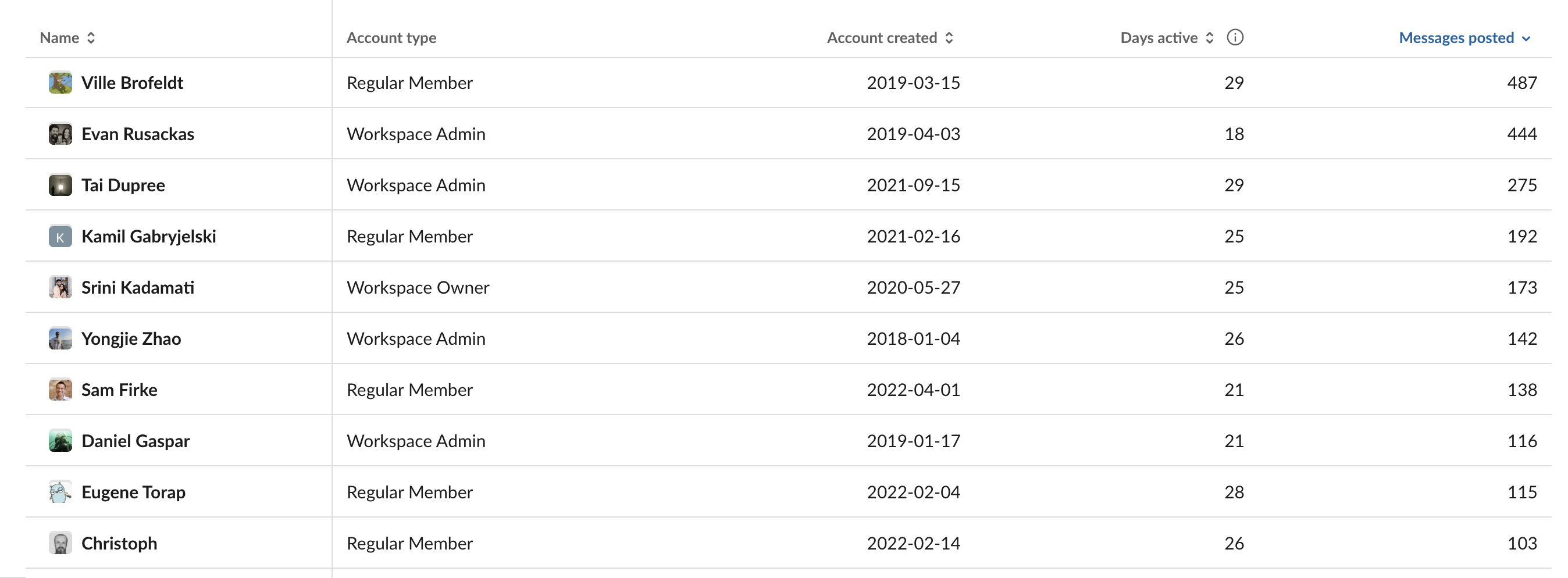1568x578 pixels.
Task: Open Srini Kadamati's avatar
Action: pyautogui.click(x=60, y=287)
